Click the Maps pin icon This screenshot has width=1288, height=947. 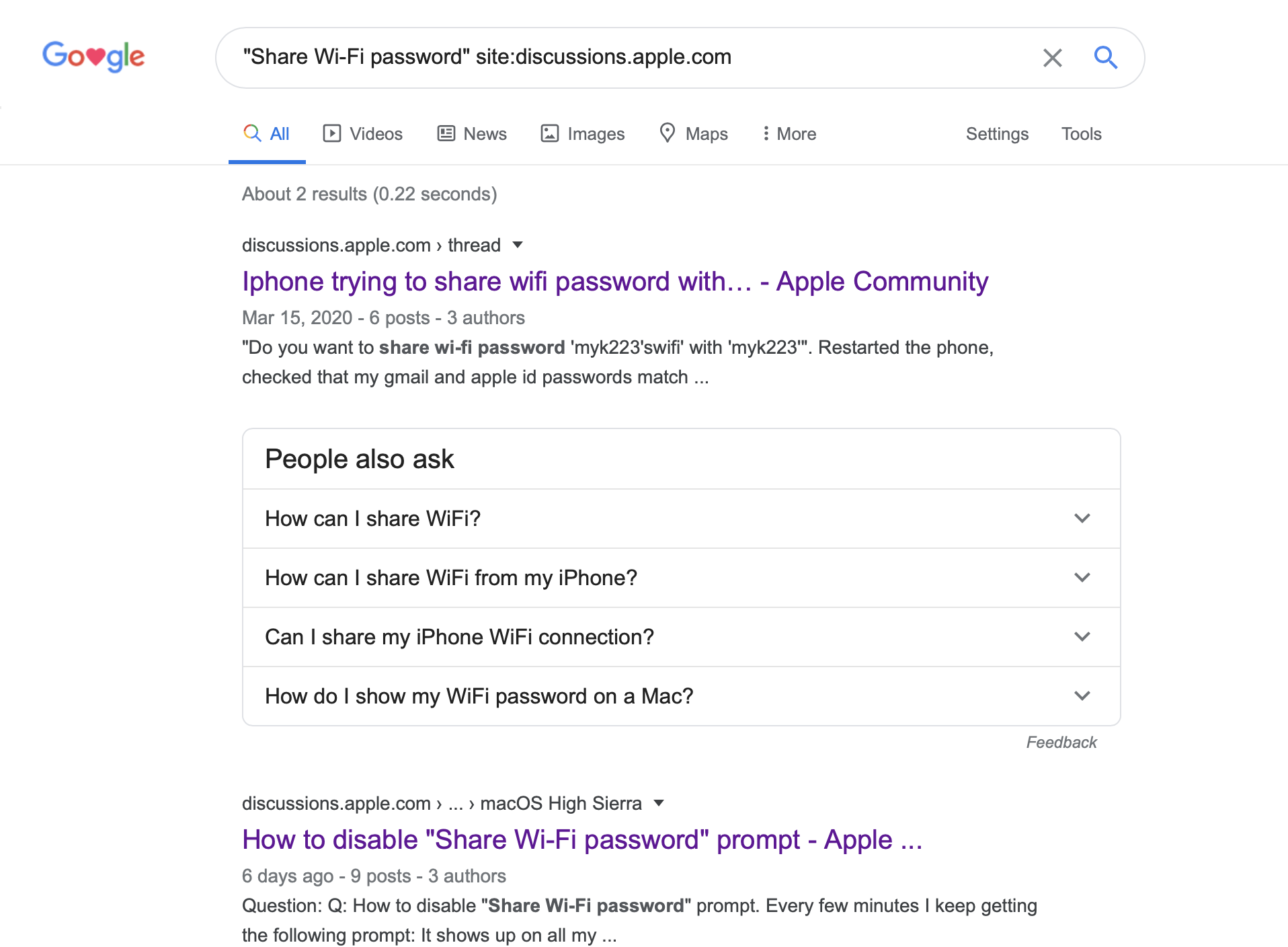tap(667, 133)
